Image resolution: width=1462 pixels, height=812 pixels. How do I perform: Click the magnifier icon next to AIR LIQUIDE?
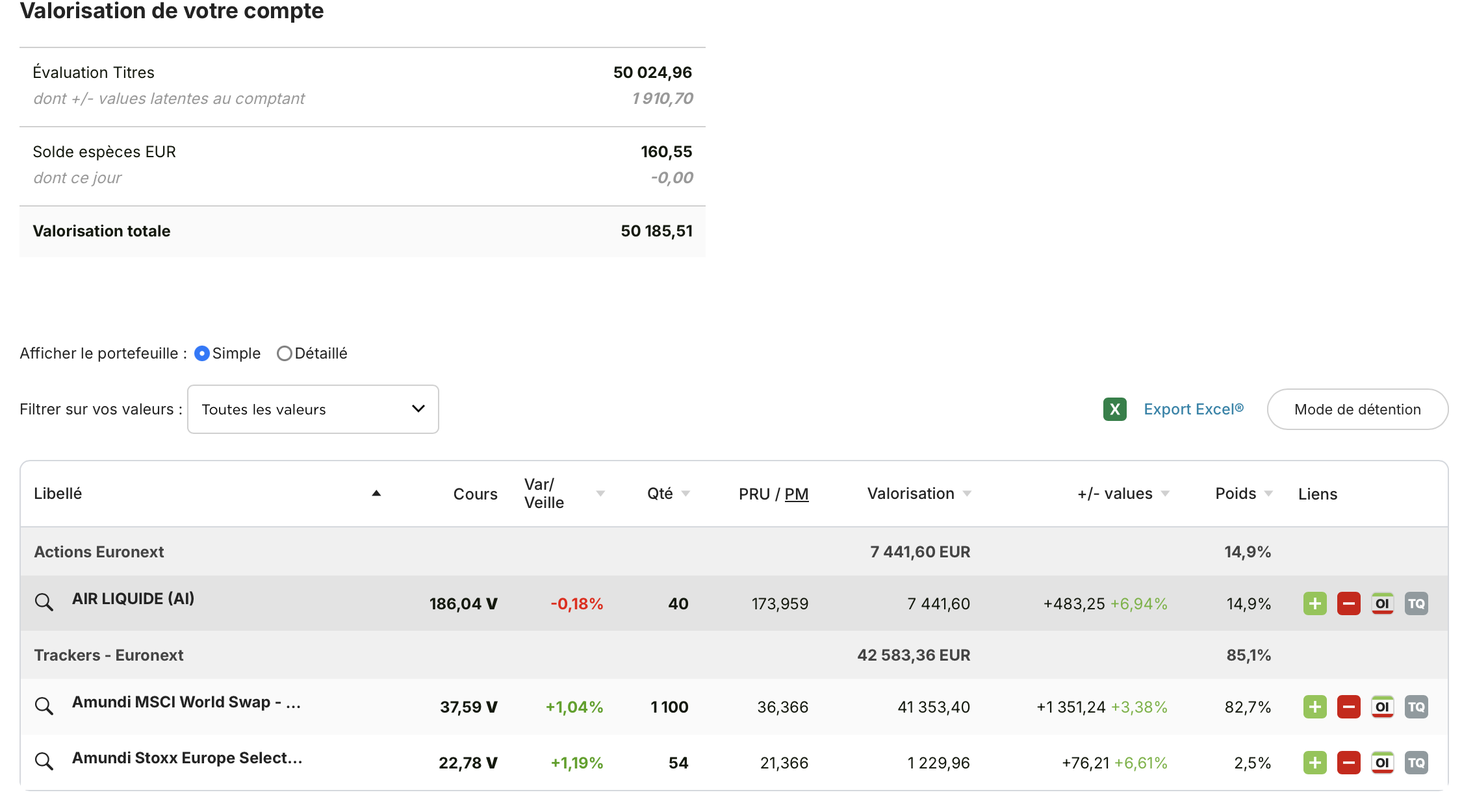44,602
